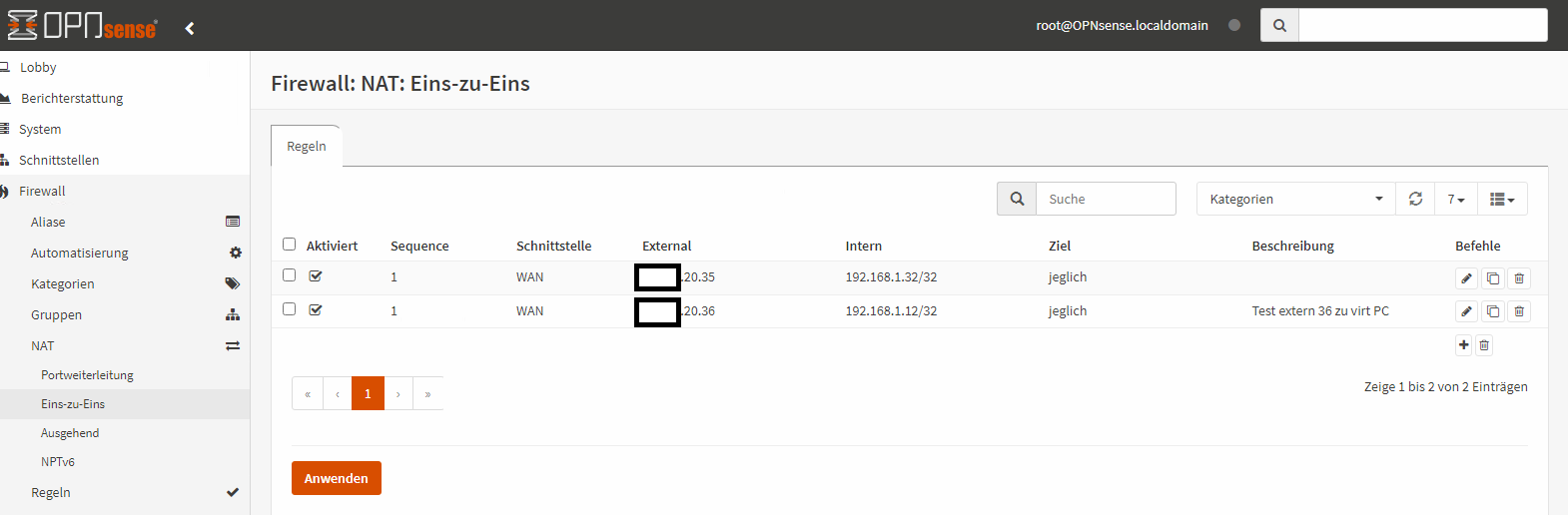This screenshot has width=1568, height=515.
Task: Go to first page of results
Action: (308, 393)
